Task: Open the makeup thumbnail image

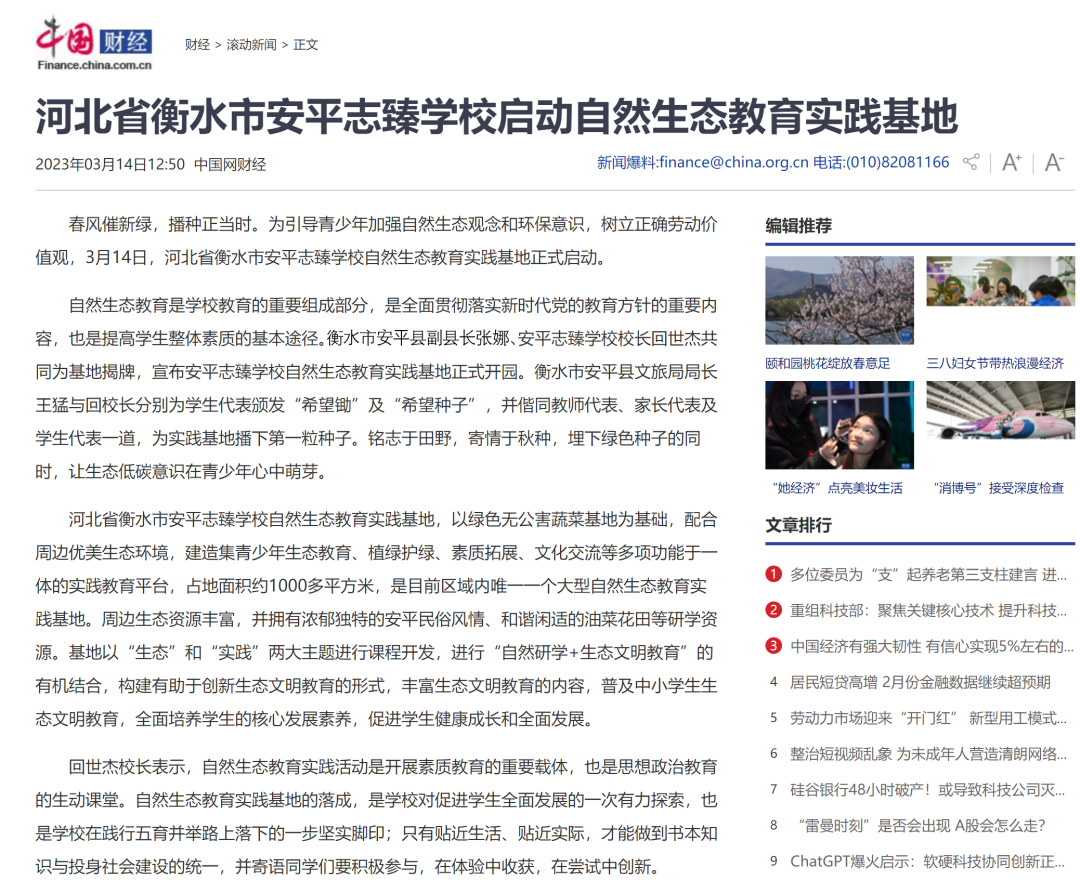Action: 839,425
